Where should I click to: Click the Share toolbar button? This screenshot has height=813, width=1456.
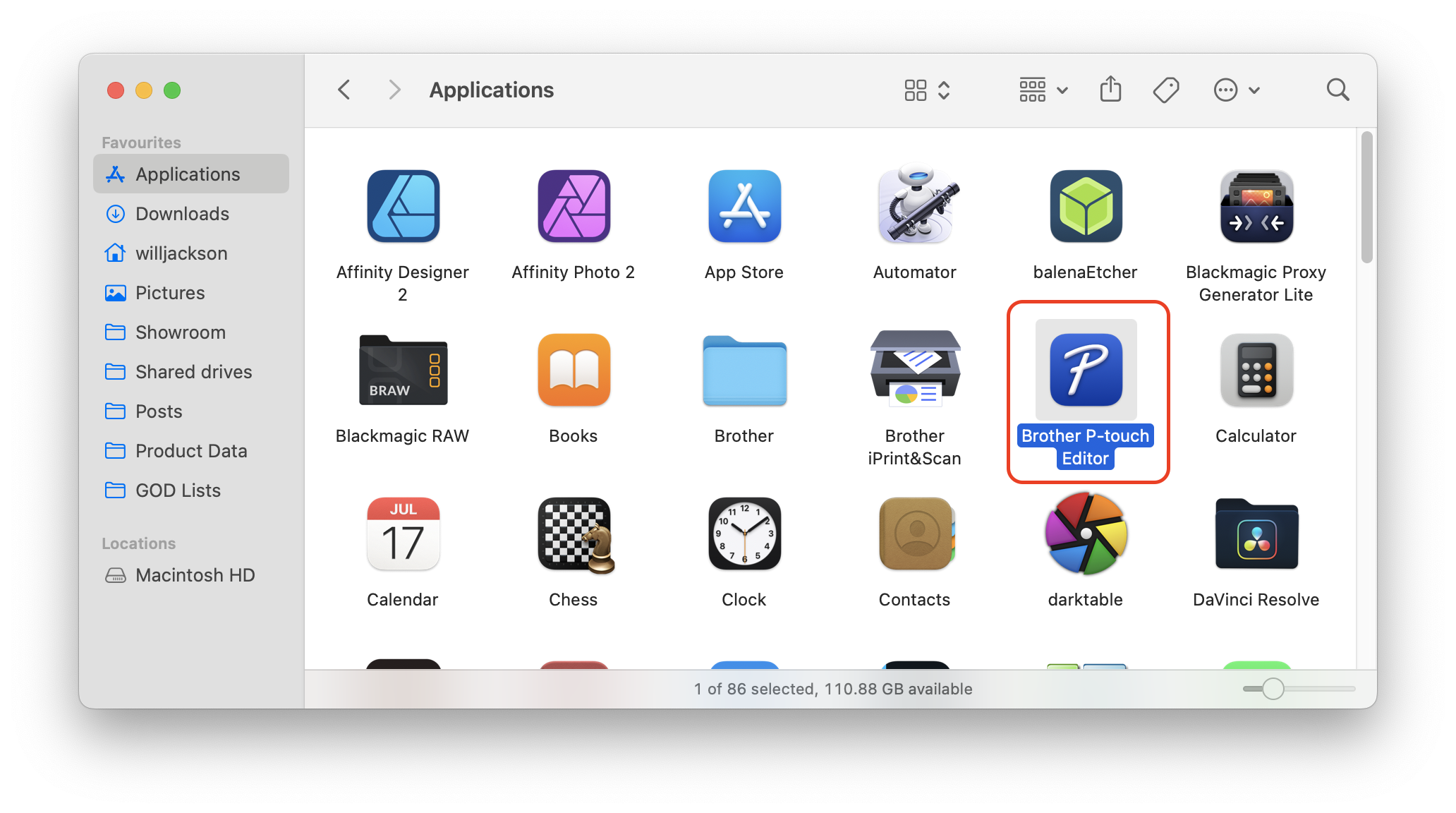pyautogui.click(x=1110, y=90)
